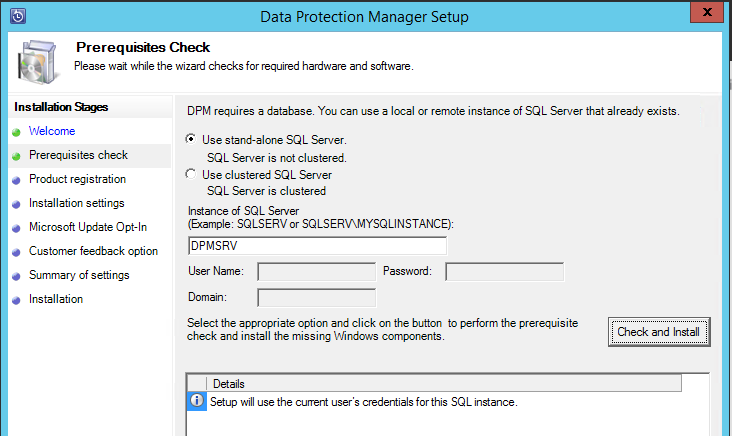Click the DPM title bar clock icon
The height and width of the screenshot is (436, 732).
coord(18,16)
